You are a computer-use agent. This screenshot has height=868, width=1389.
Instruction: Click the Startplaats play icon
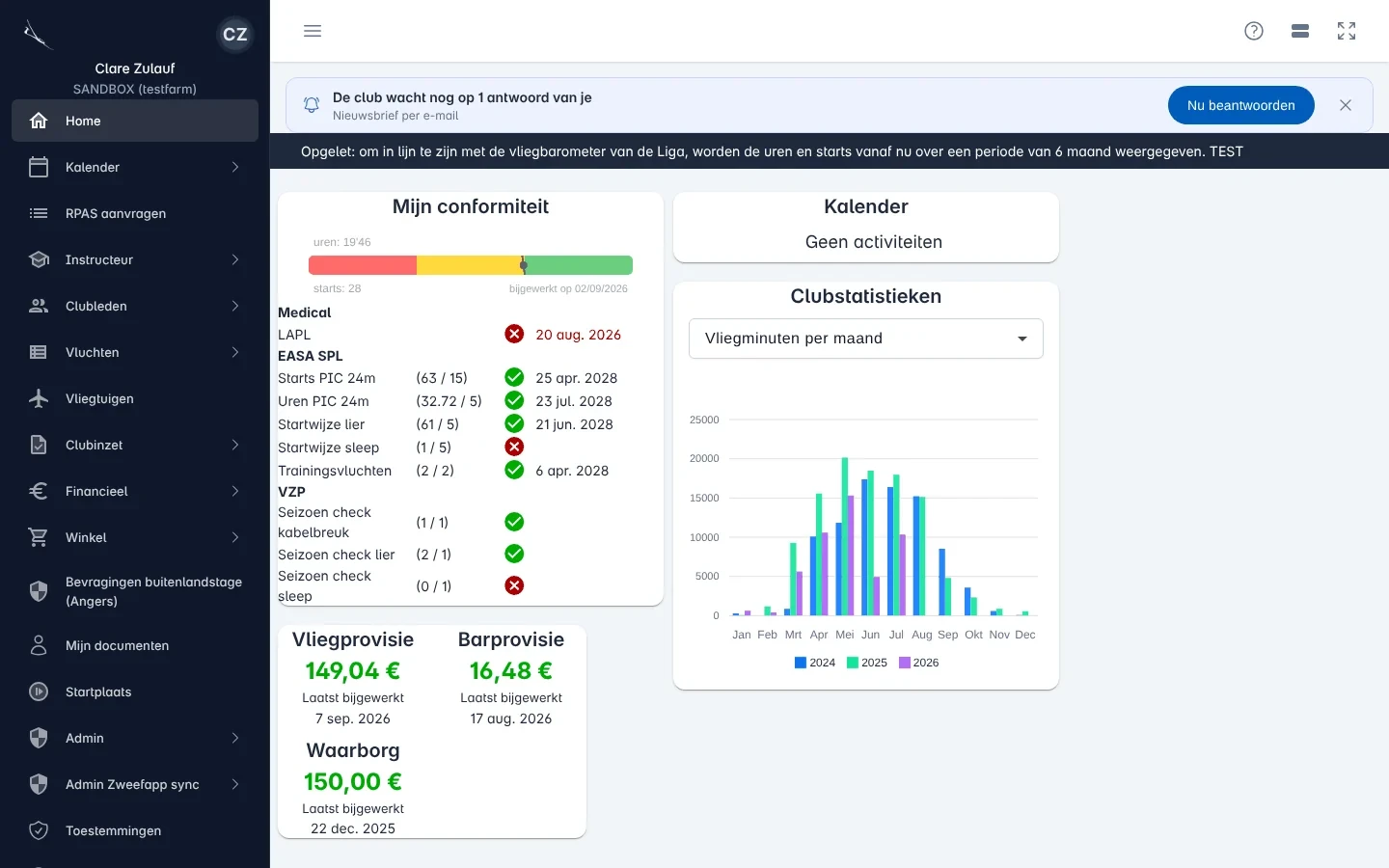pyautogui.click(x=39, y=692)
